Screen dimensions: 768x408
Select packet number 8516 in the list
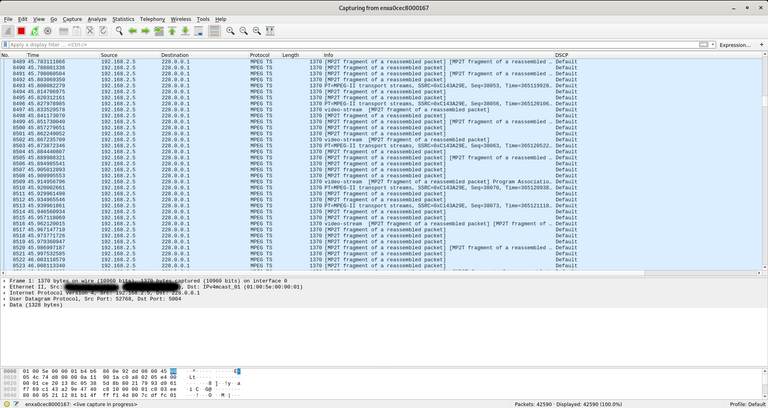pos(381,224)
